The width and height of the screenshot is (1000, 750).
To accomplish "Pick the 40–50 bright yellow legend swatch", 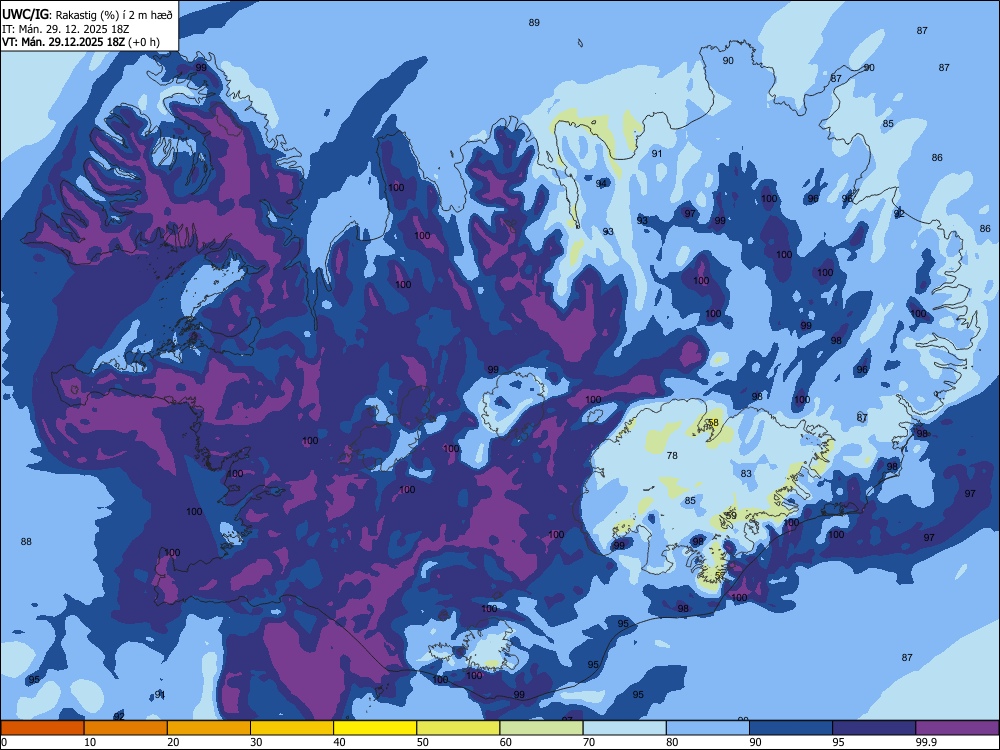I will [x=375, y=728].
